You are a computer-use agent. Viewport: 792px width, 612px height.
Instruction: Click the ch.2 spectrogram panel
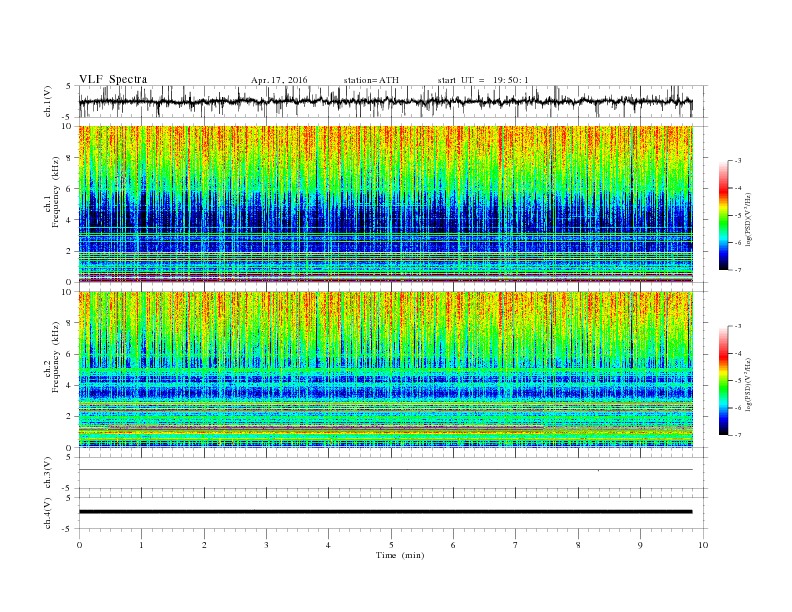point(385,369)
